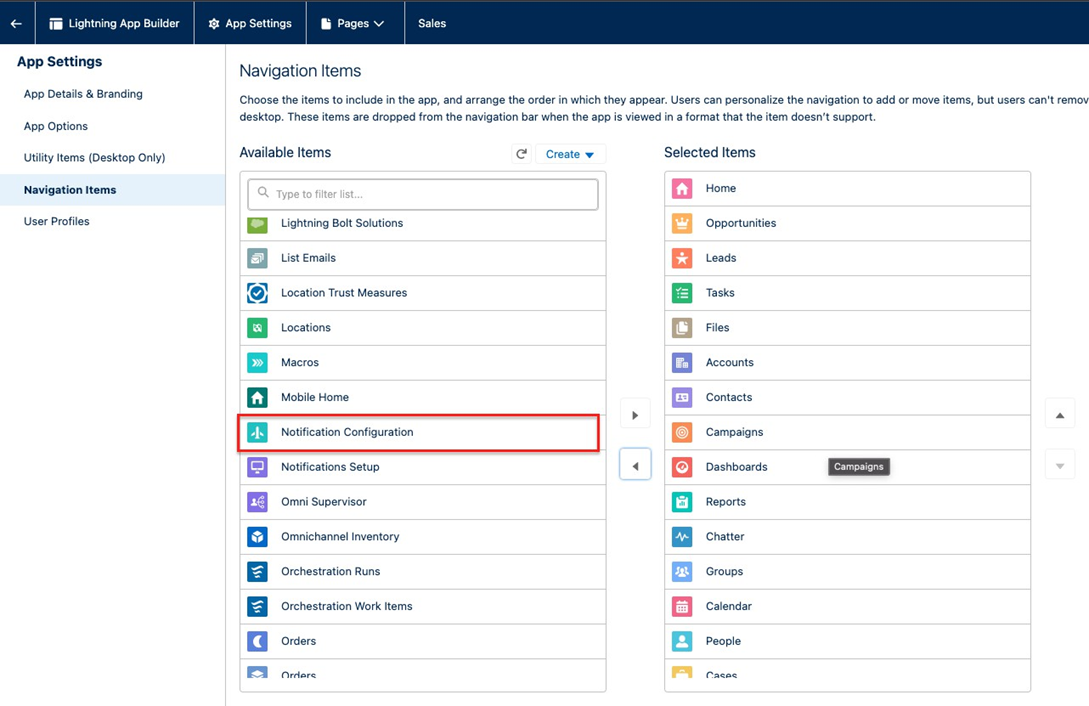Click the Contacts card icon
Screen dimensions: 1089x706
(682, 397)
